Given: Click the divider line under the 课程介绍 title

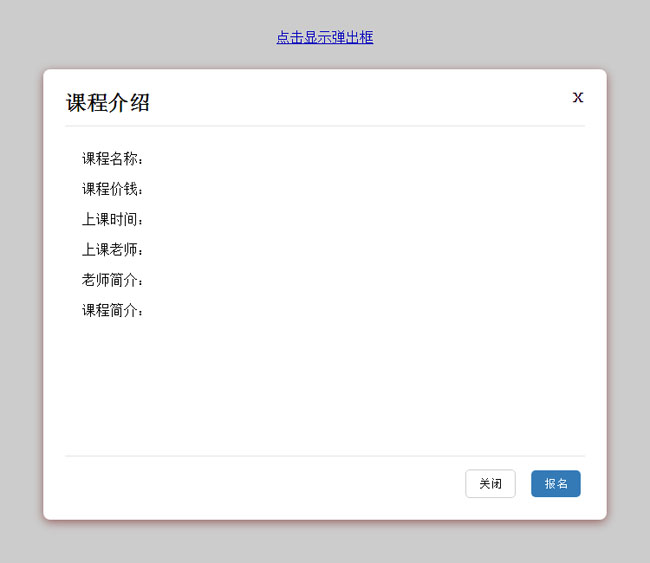Looking at the screenshot, I should coord(325,126).
